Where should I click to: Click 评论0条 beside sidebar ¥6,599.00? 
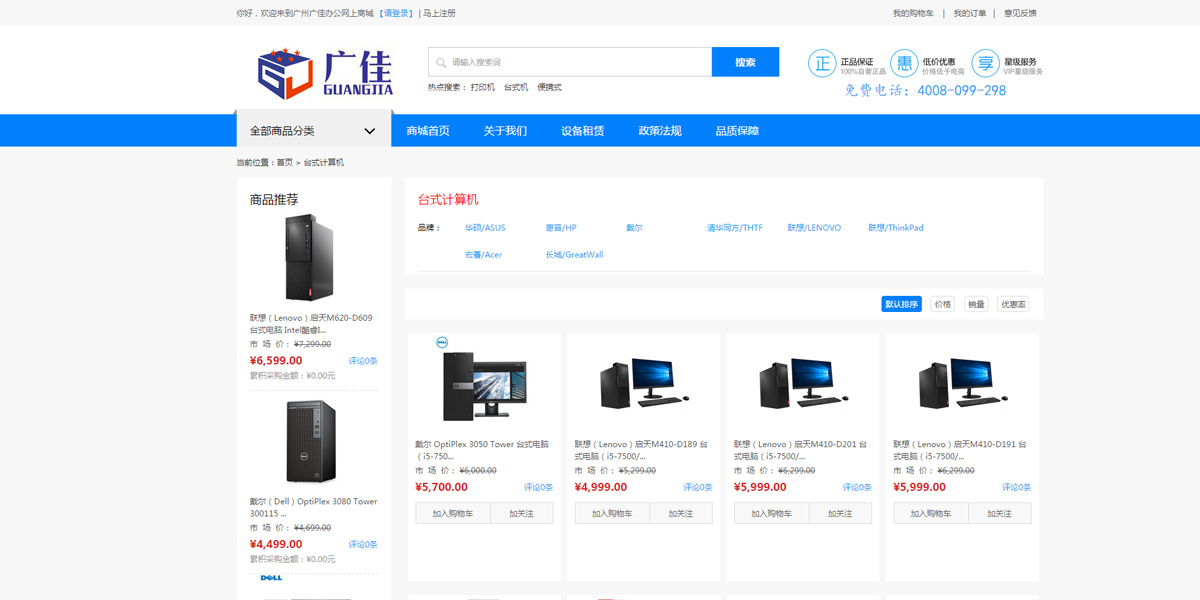point(363,361)
